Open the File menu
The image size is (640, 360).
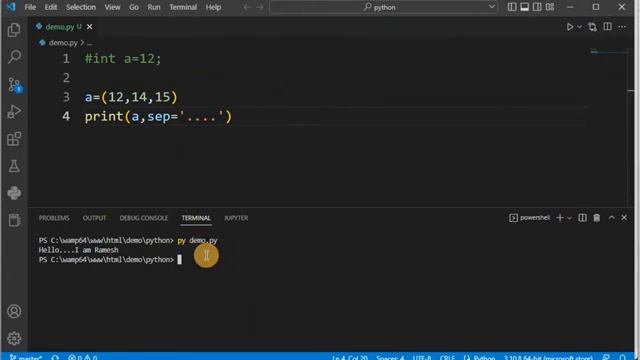pyautogui.click(x=30, y=7)
